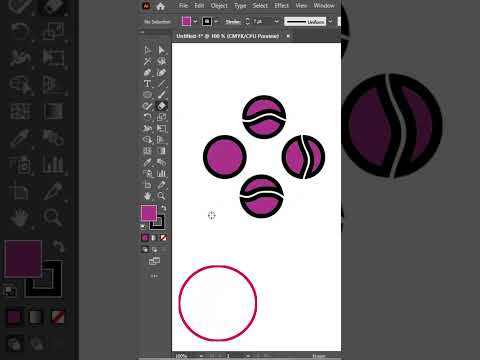Activate the Hand tool
Image resolution: width=480 pixels, height=360 pixels.
(148, 196)
